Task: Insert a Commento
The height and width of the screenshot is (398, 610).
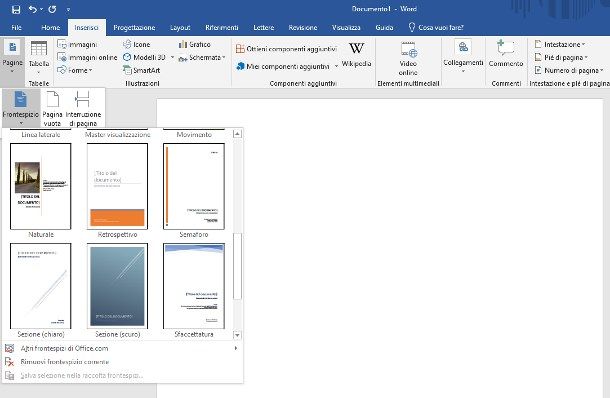Action: 506,54
